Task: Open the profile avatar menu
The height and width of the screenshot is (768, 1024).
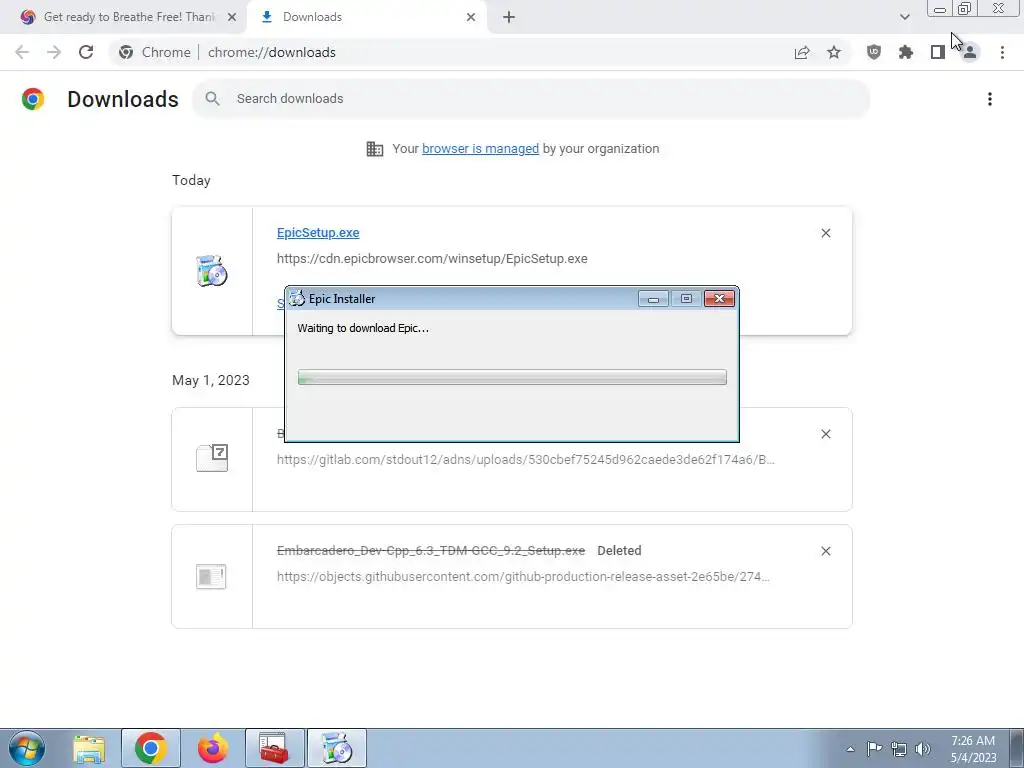Action: click(970, 52)
